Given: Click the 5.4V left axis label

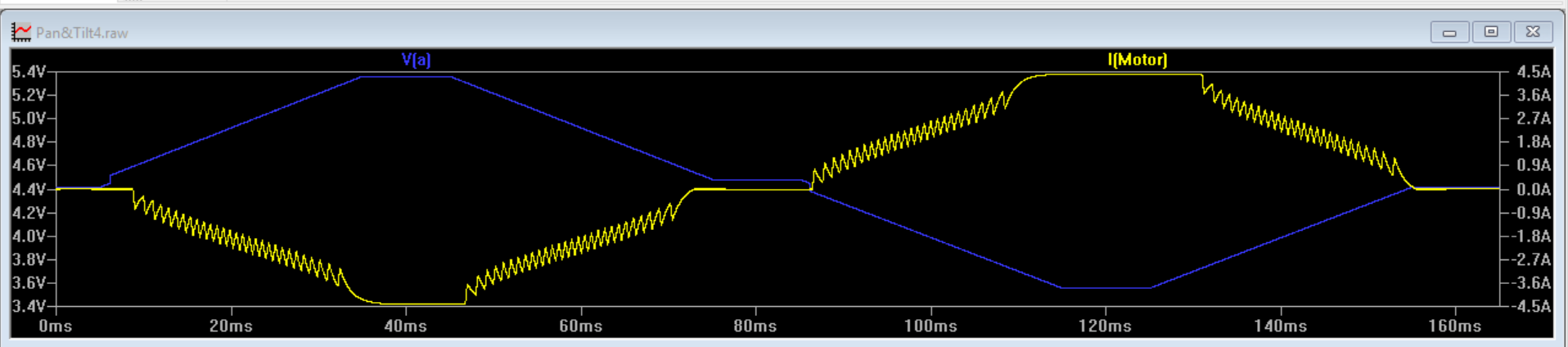Looking at the screenshot, I should [x=29, y=72].
